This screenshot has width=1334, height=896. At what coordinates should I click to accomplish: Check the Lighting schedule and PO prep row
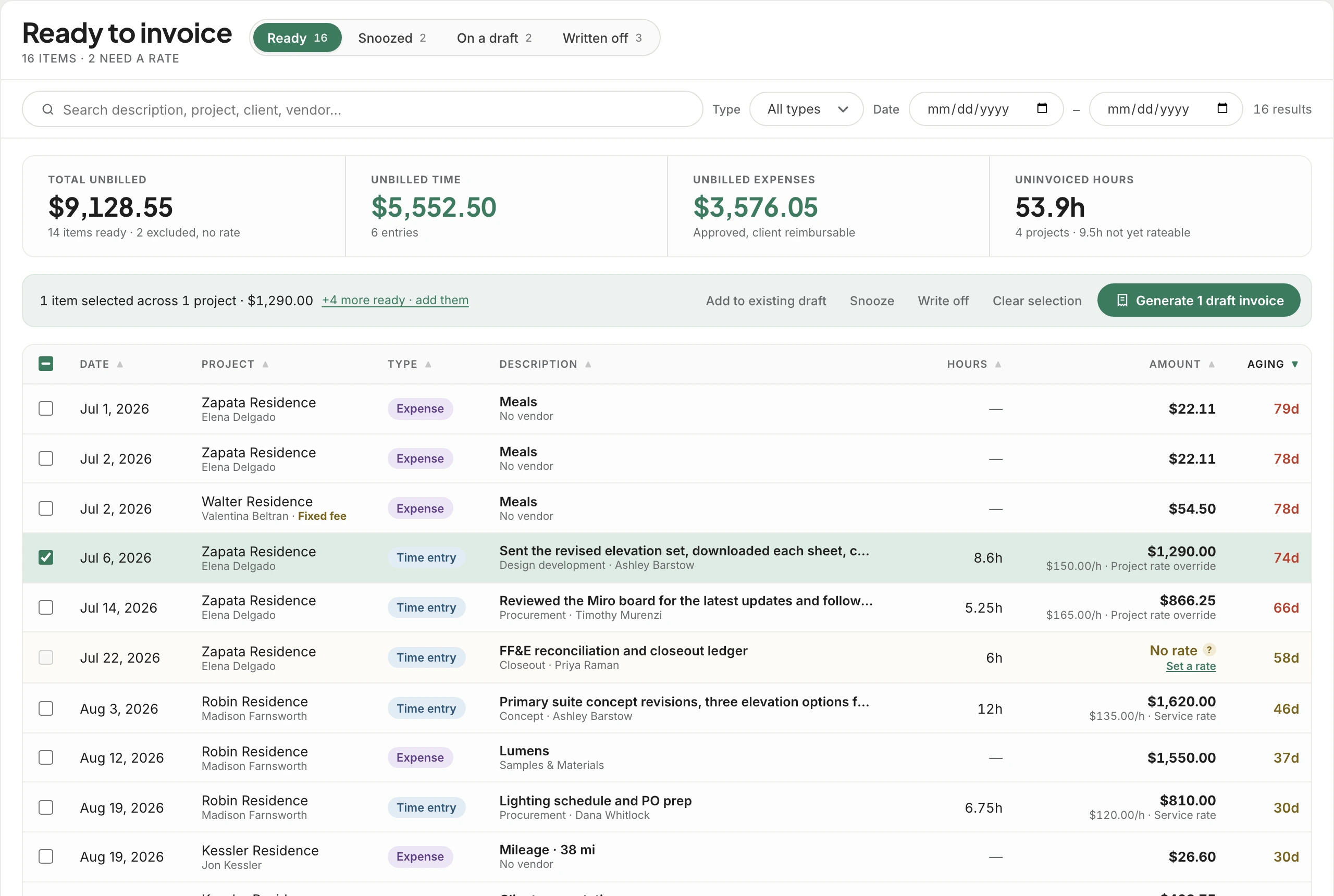tap(46, 807)
